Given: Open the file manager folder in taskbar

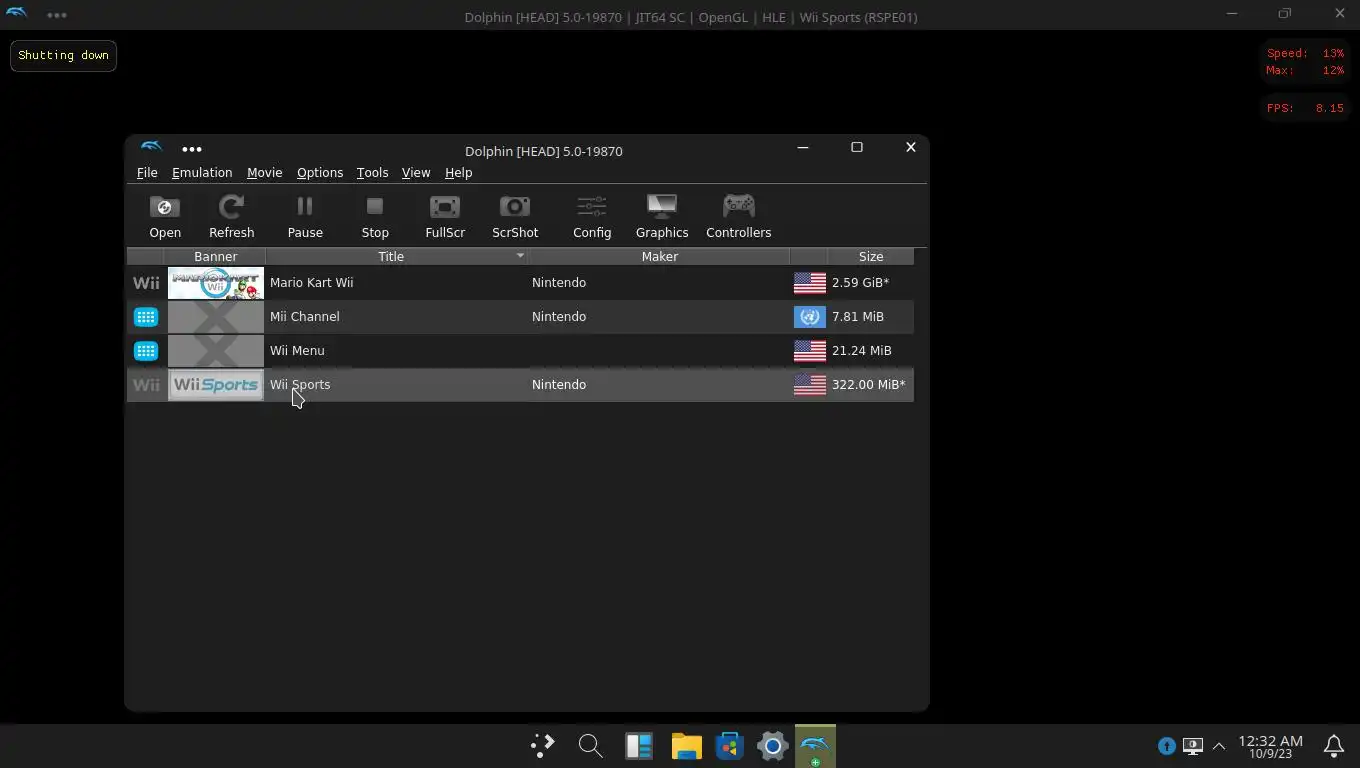Looking at the screenshot, I should click(686, 746).
